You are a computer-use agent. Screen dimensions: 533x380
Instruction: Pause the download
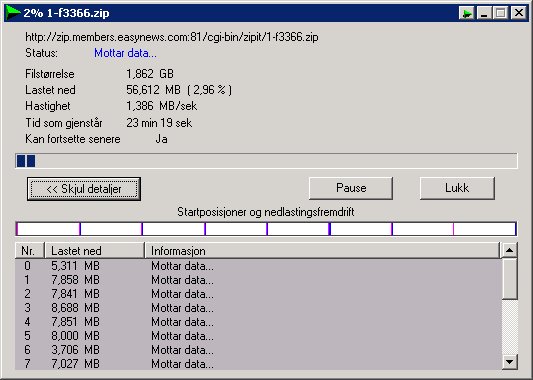351,188
